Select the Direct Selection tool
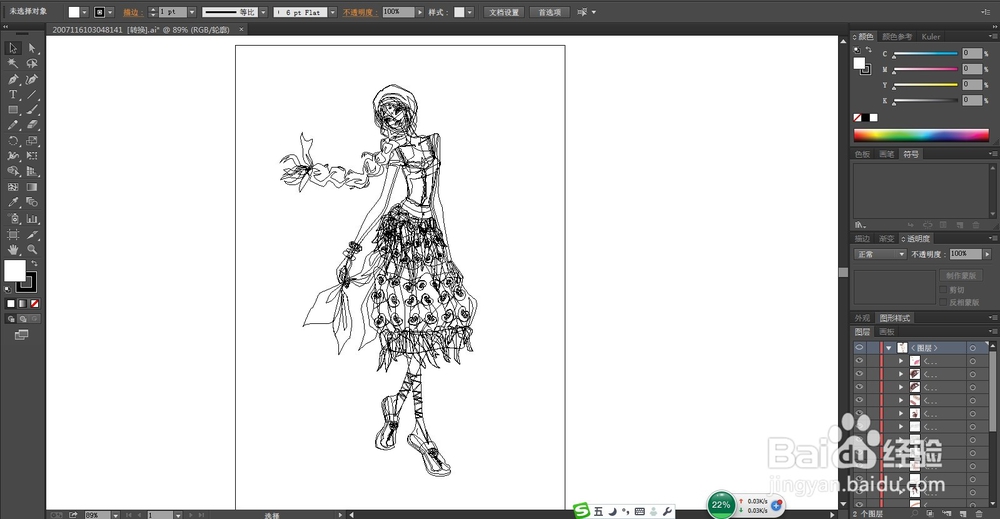This screenshot has width=1000, height=519. [x=32, y=48]
